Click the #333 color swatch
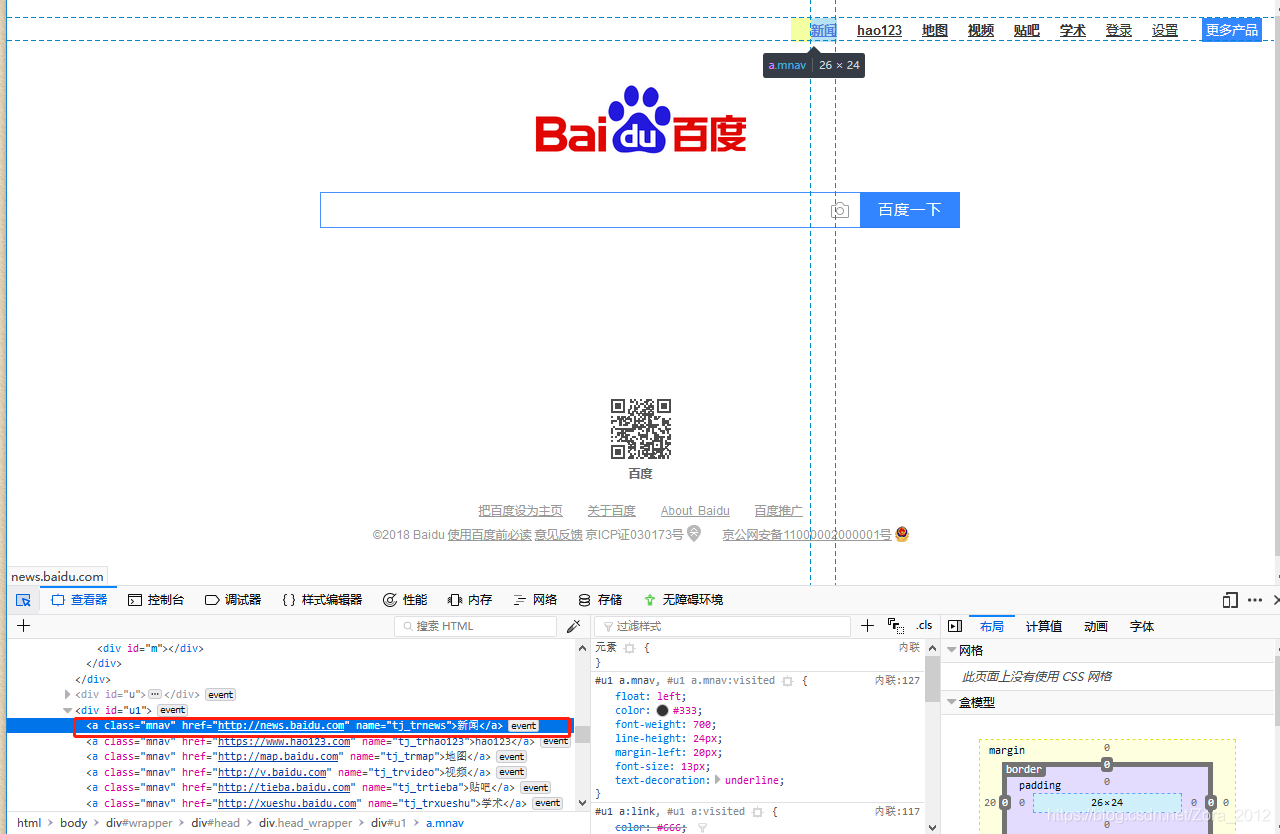The height and width of the screenshot is (834, 1280). [662, 711]
